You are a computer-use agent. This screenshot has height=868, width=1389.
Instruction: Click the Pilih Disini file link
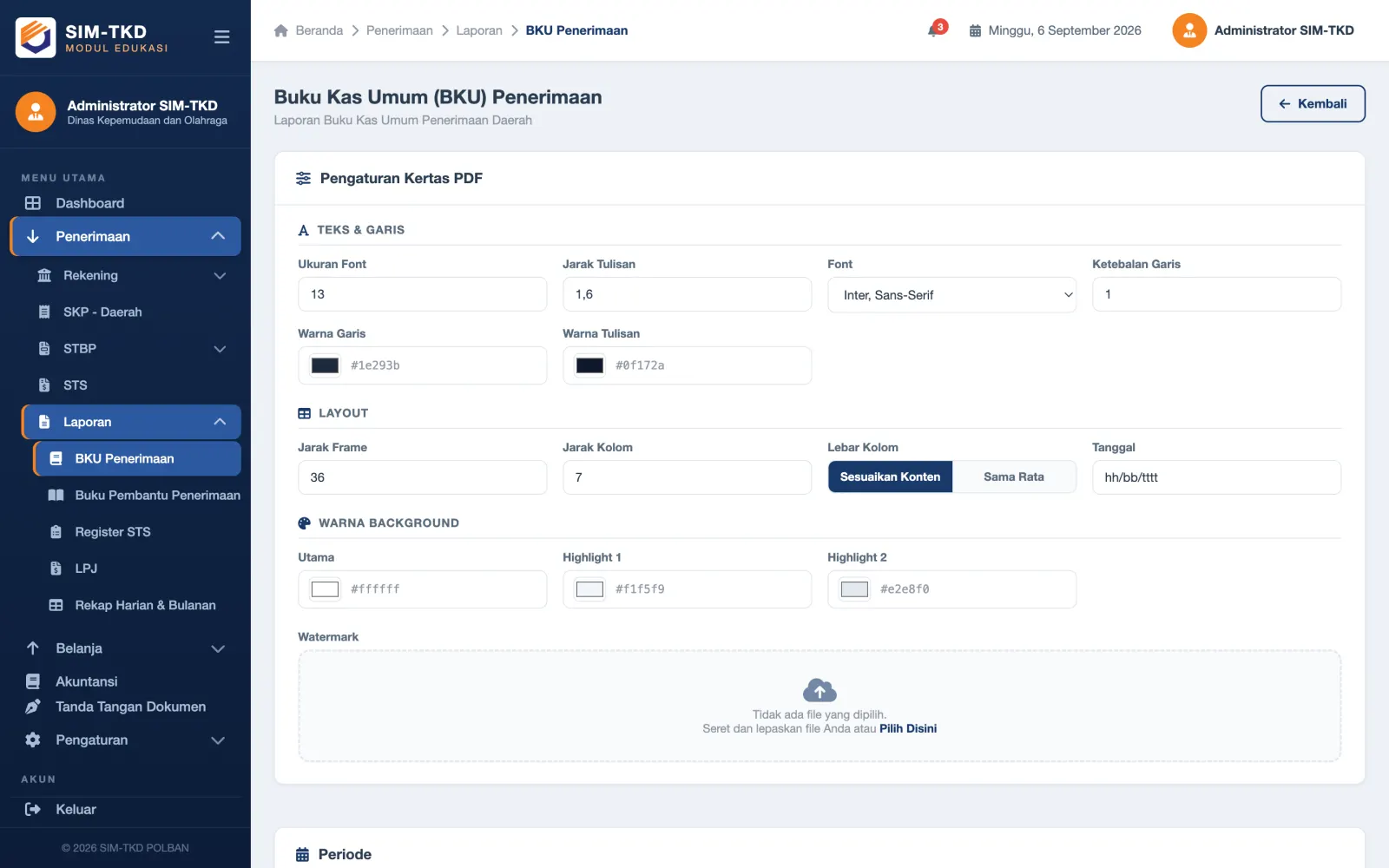coord(908,728)
